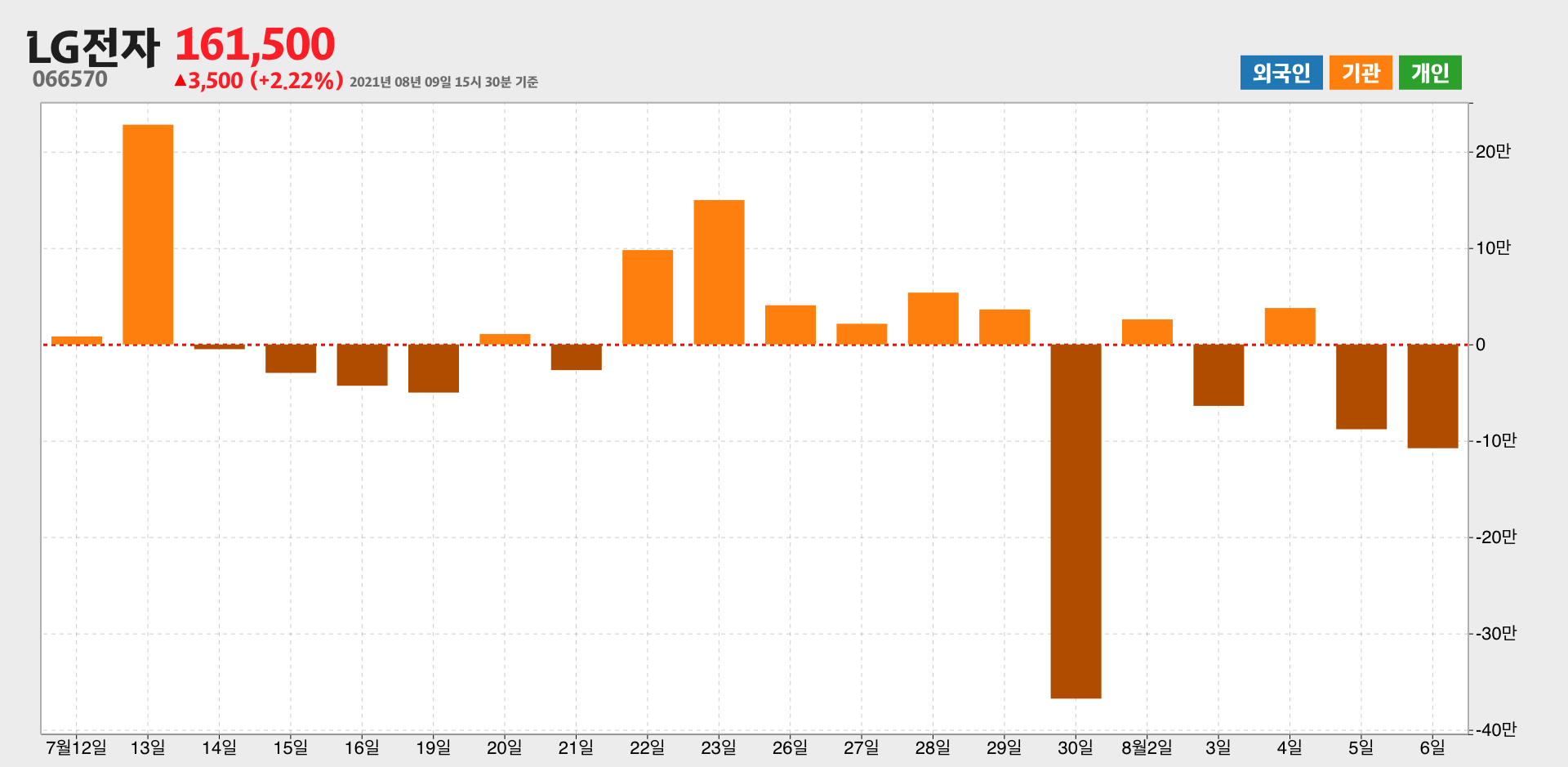The width and height of the screenshot is (1568, 767).
Task: Click the 30일 x-axis label
Action: pos(1076,747)
